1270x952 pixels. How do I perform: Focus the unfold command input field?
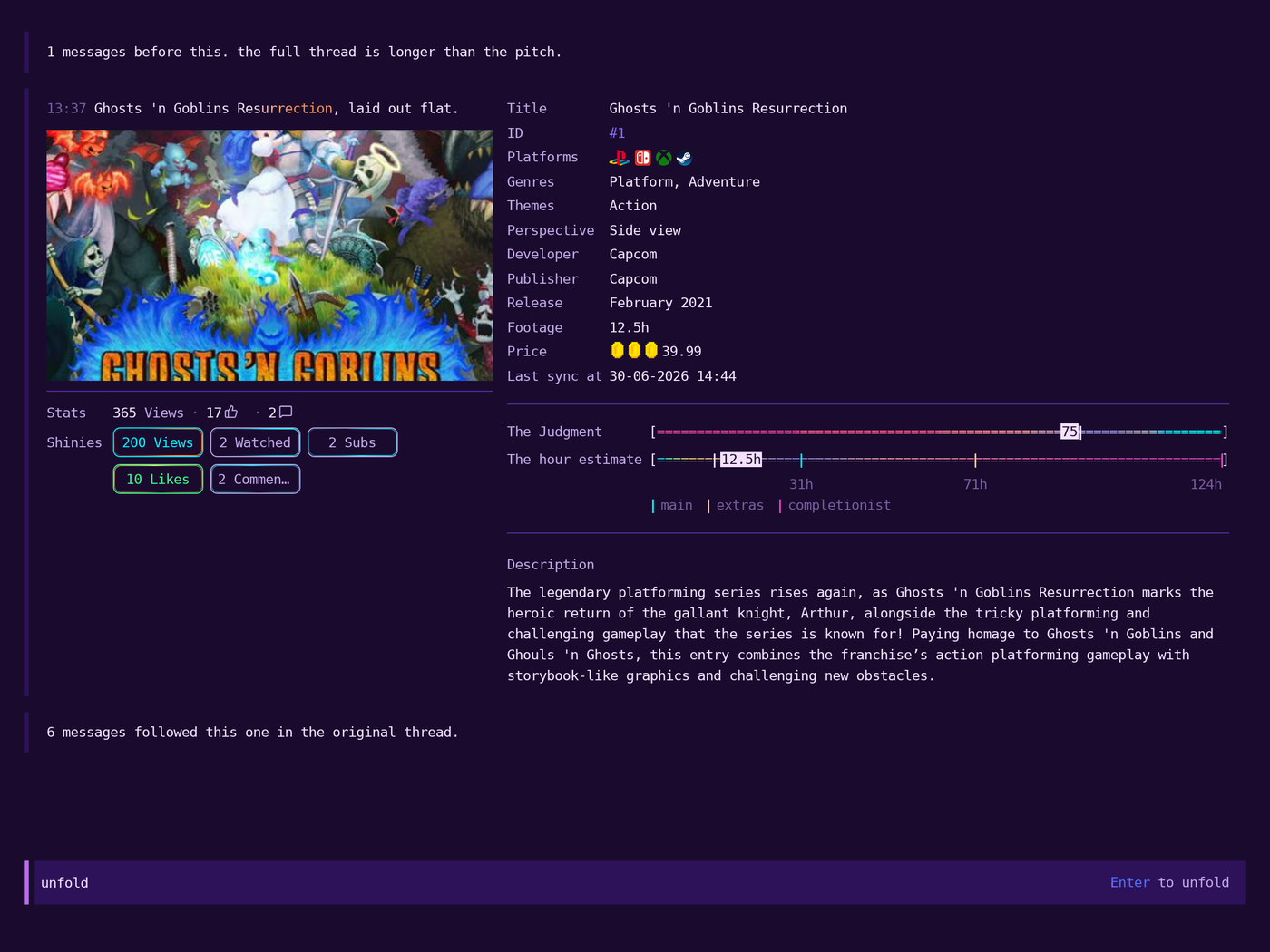click(x=635, y=882)
